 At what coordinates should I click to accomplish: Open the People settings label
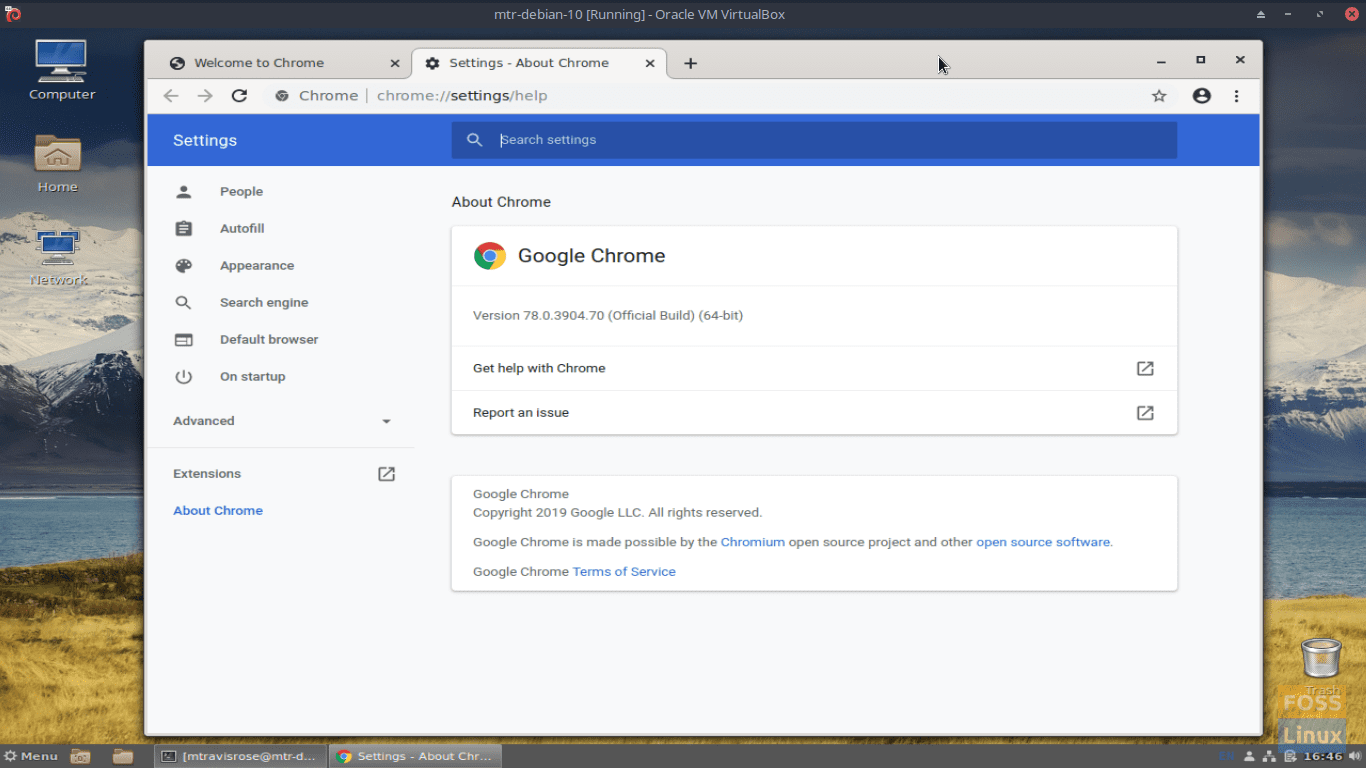point(241,192)
